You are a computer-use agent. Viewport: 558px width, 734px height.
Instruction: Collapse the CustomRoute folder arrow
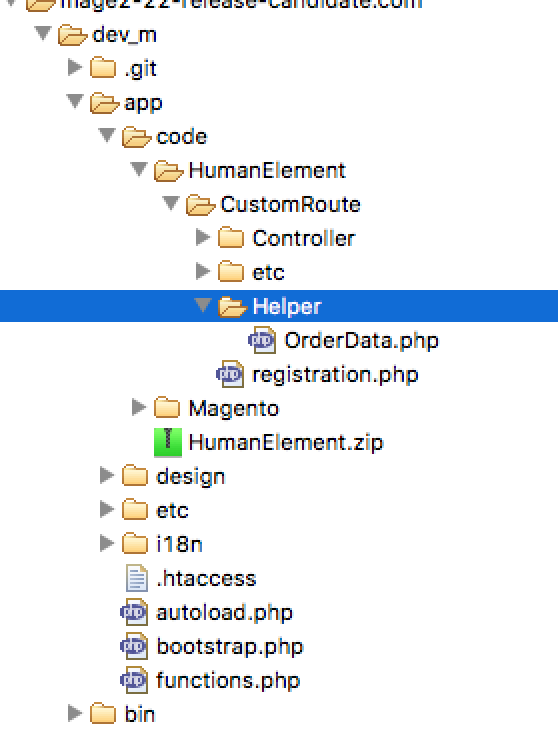tap(170, 203)
